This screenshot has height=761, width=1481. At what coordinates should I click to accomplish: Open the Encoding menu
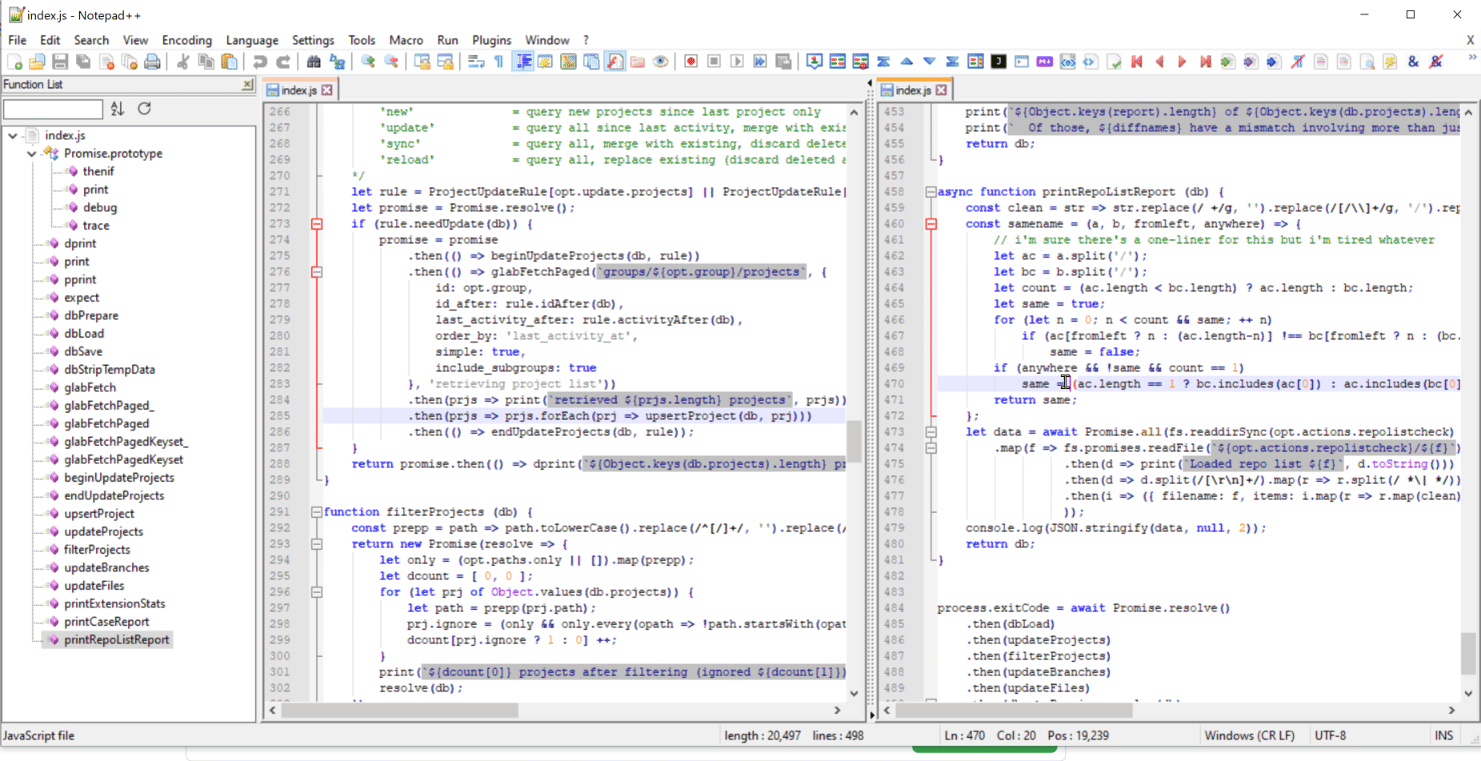pyautogui.click(x=187, y=40)
